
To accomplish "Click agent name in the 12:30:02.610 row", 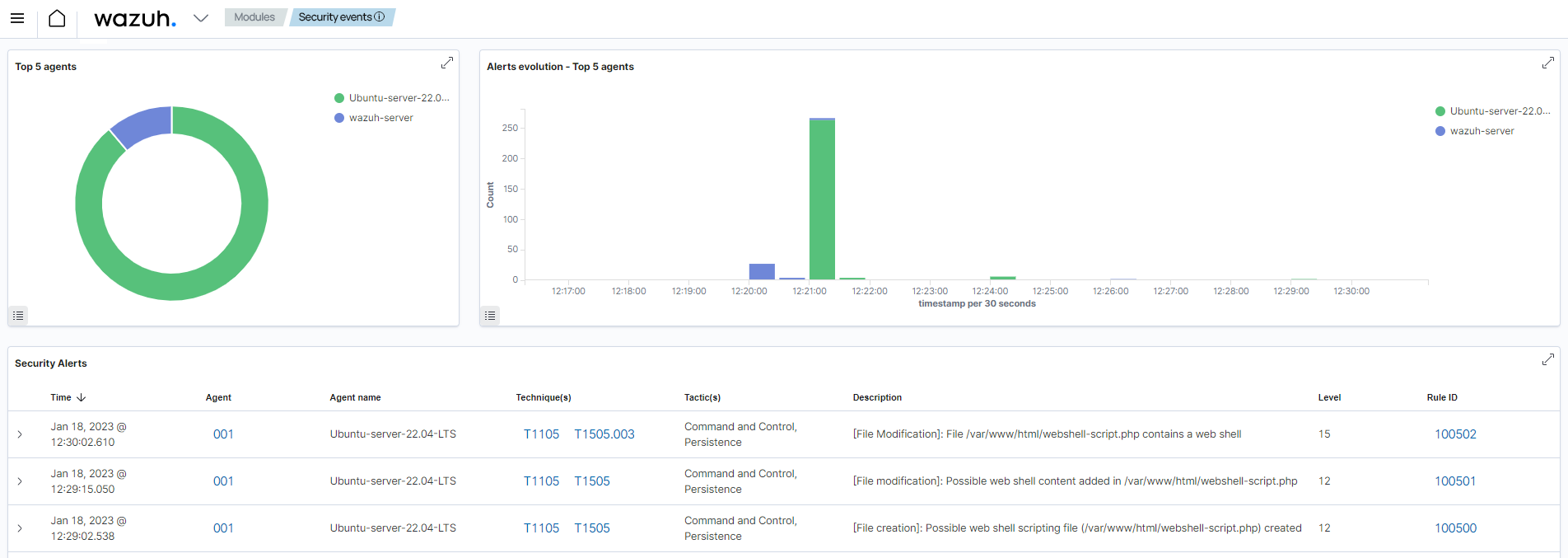I will tap(393, 434).
